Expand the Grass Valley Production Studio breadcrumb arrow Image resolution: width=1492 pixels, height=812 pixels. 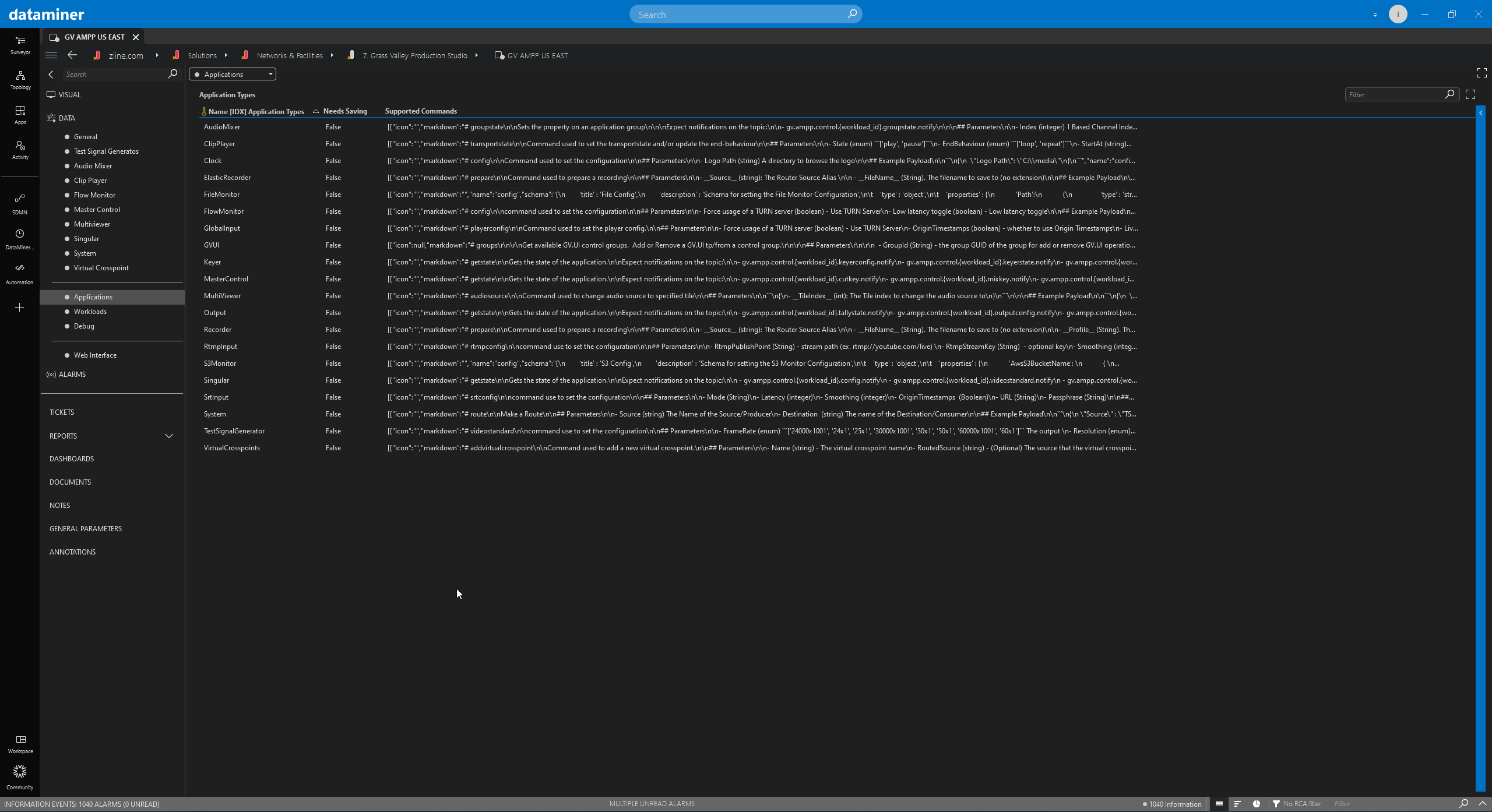click(x=477, y=55)
